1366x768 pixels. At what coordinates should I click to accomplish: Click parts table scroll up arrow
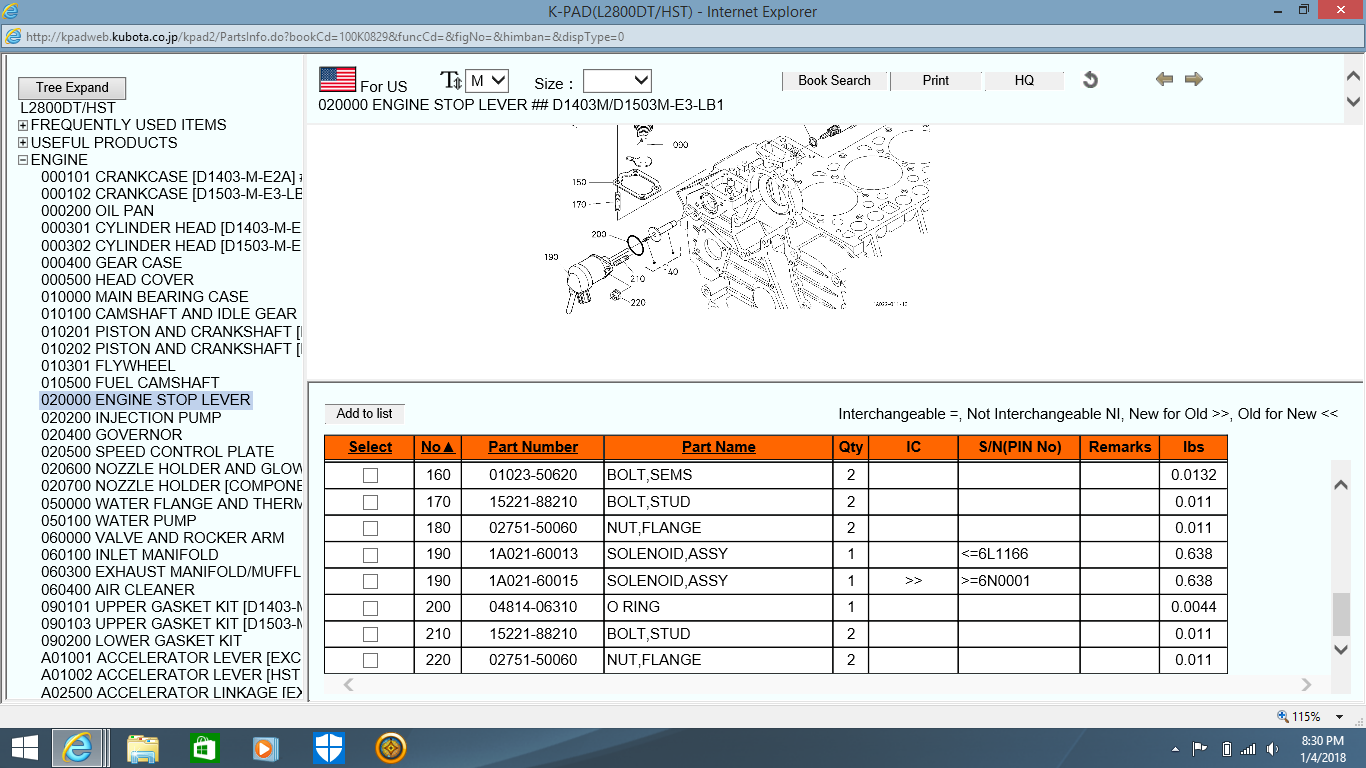pos(1342,485)
